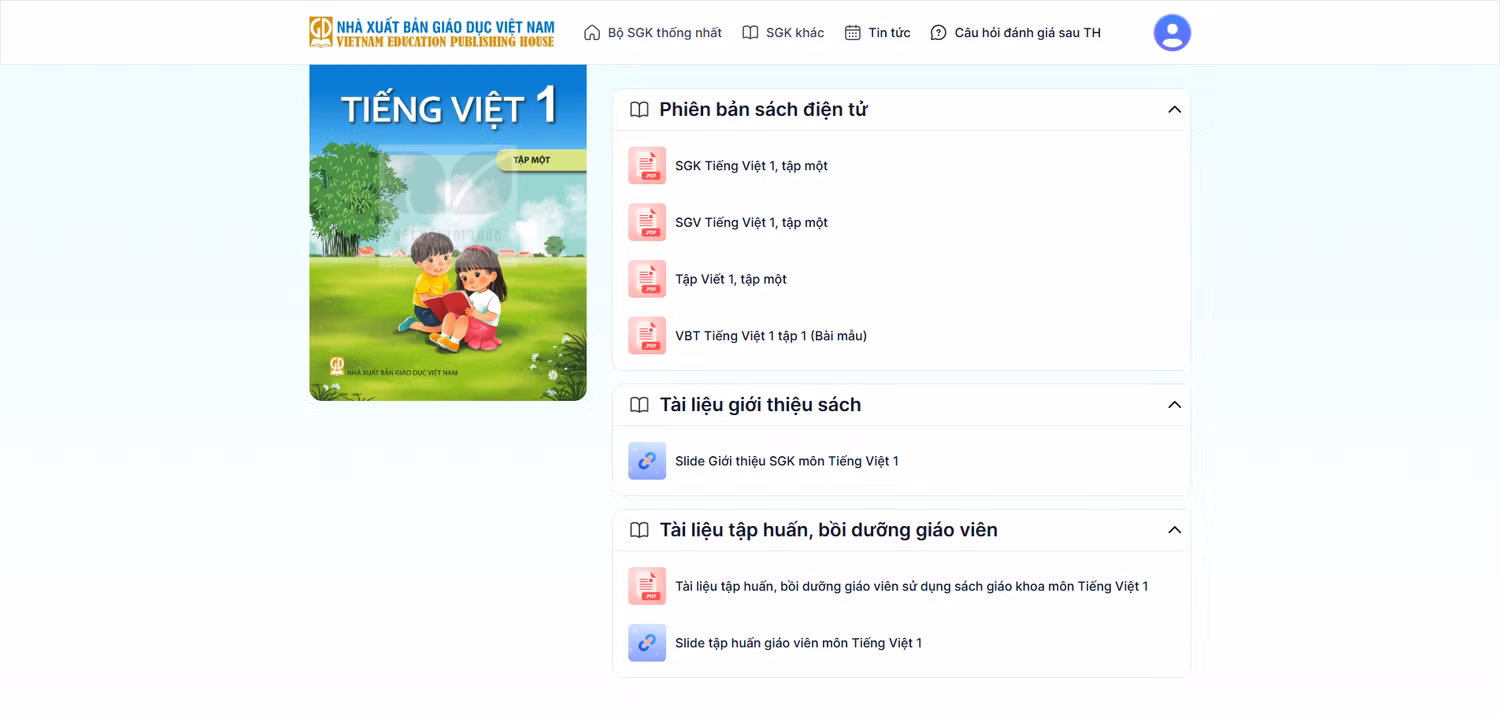Click PDF icon for Tập Viết 1
This screenshot has width=1500, height=716.
click(647, 279)
